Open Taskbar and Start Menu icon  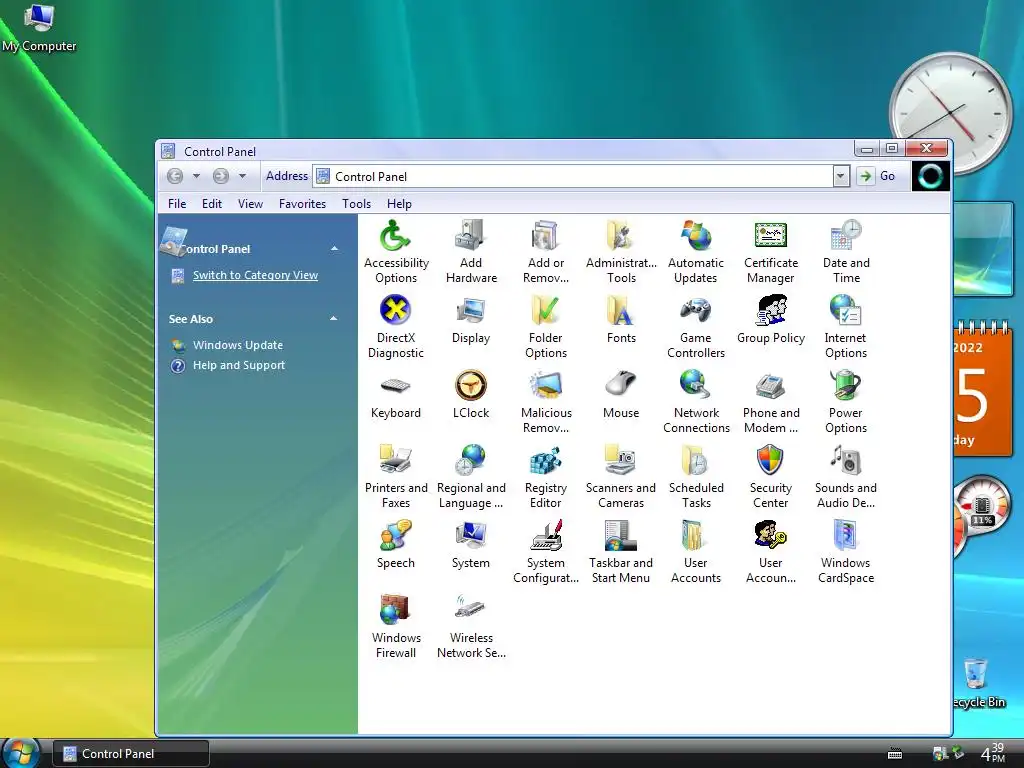[x=620, y=536]
